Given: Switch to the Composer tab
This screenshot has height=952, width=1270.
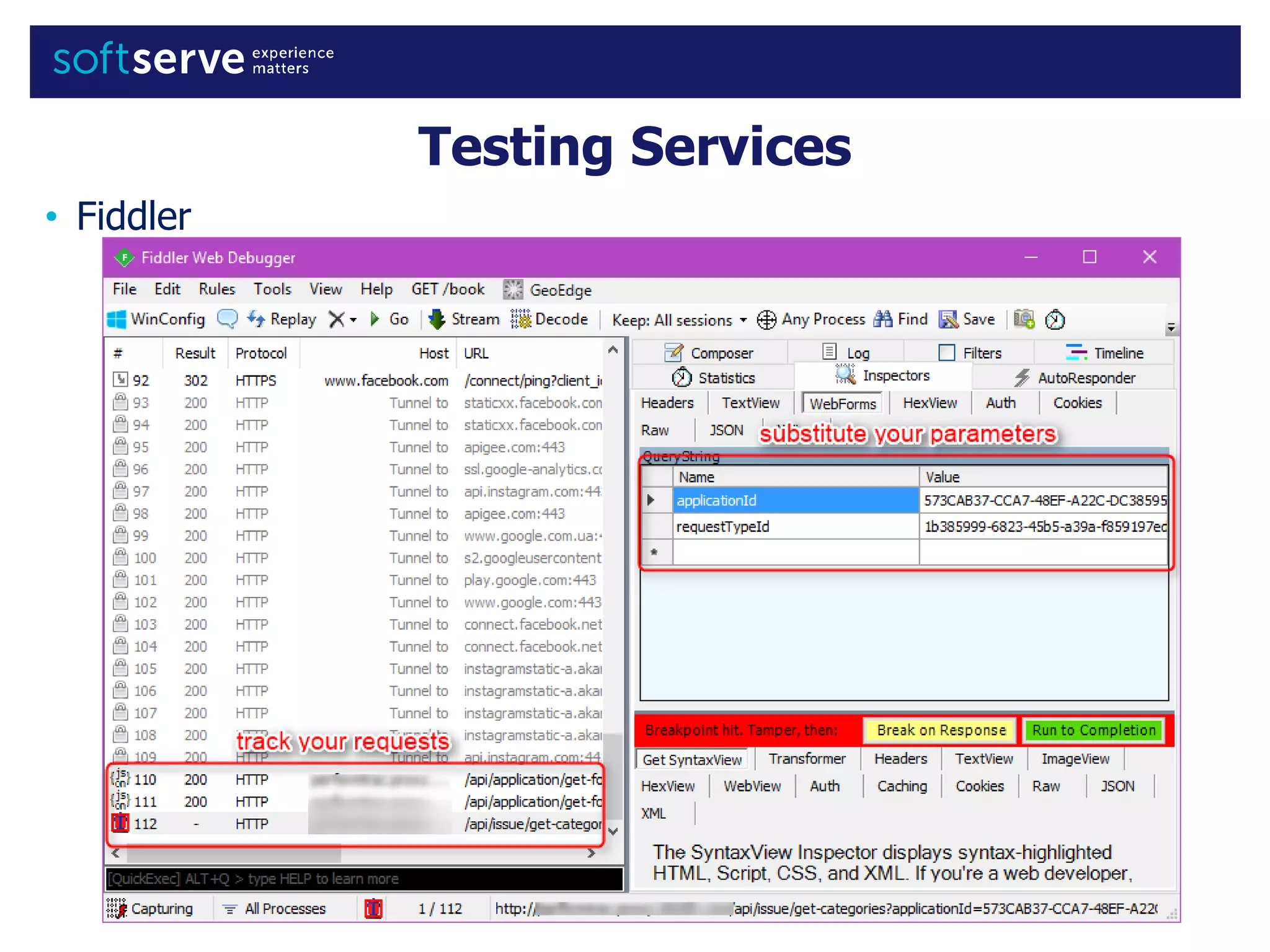Looking at the screenshot, I should tap(710, 353).
